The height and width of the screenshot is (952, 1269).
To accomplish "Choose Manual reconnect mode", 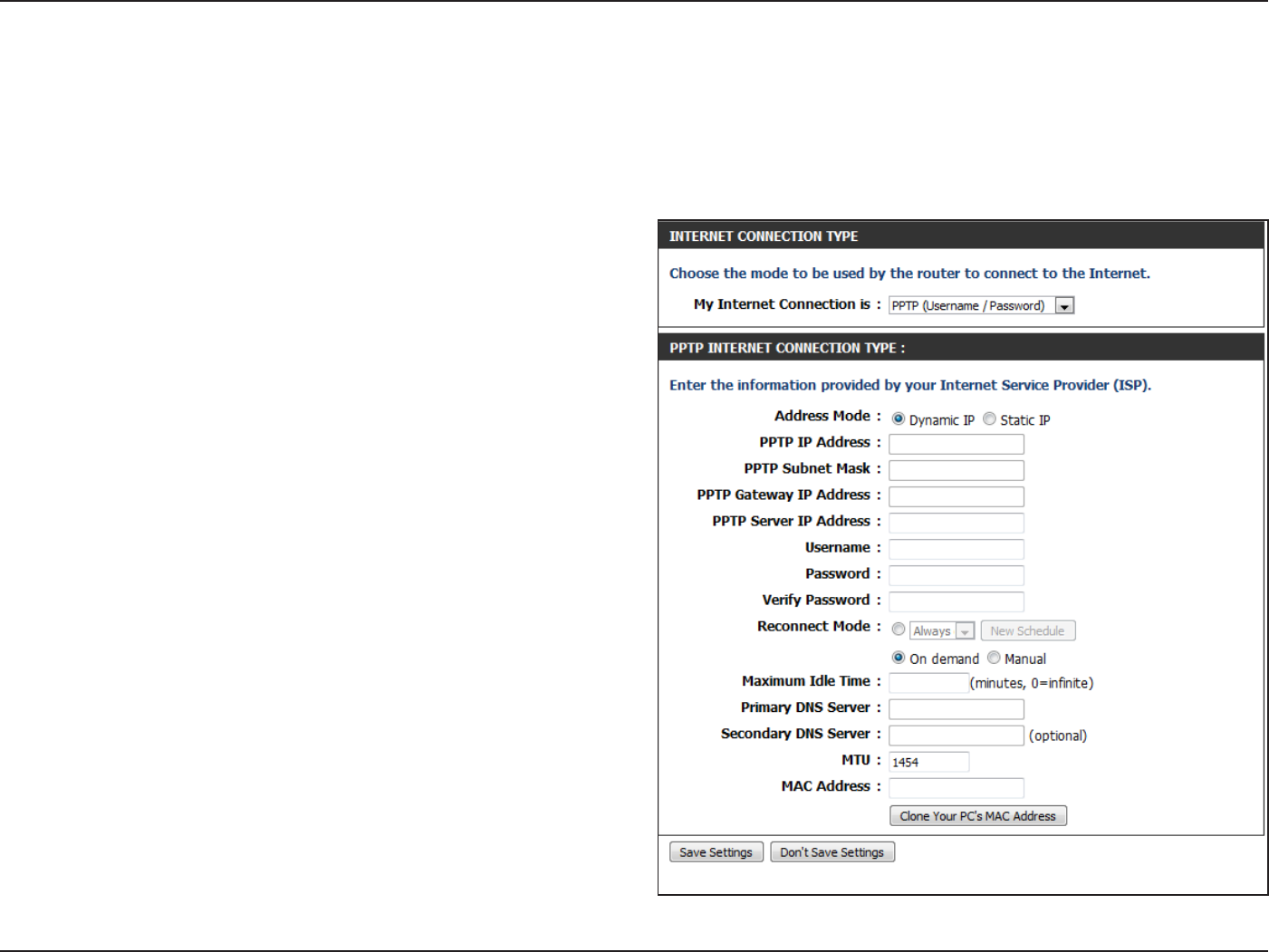I will pos(994,658).
